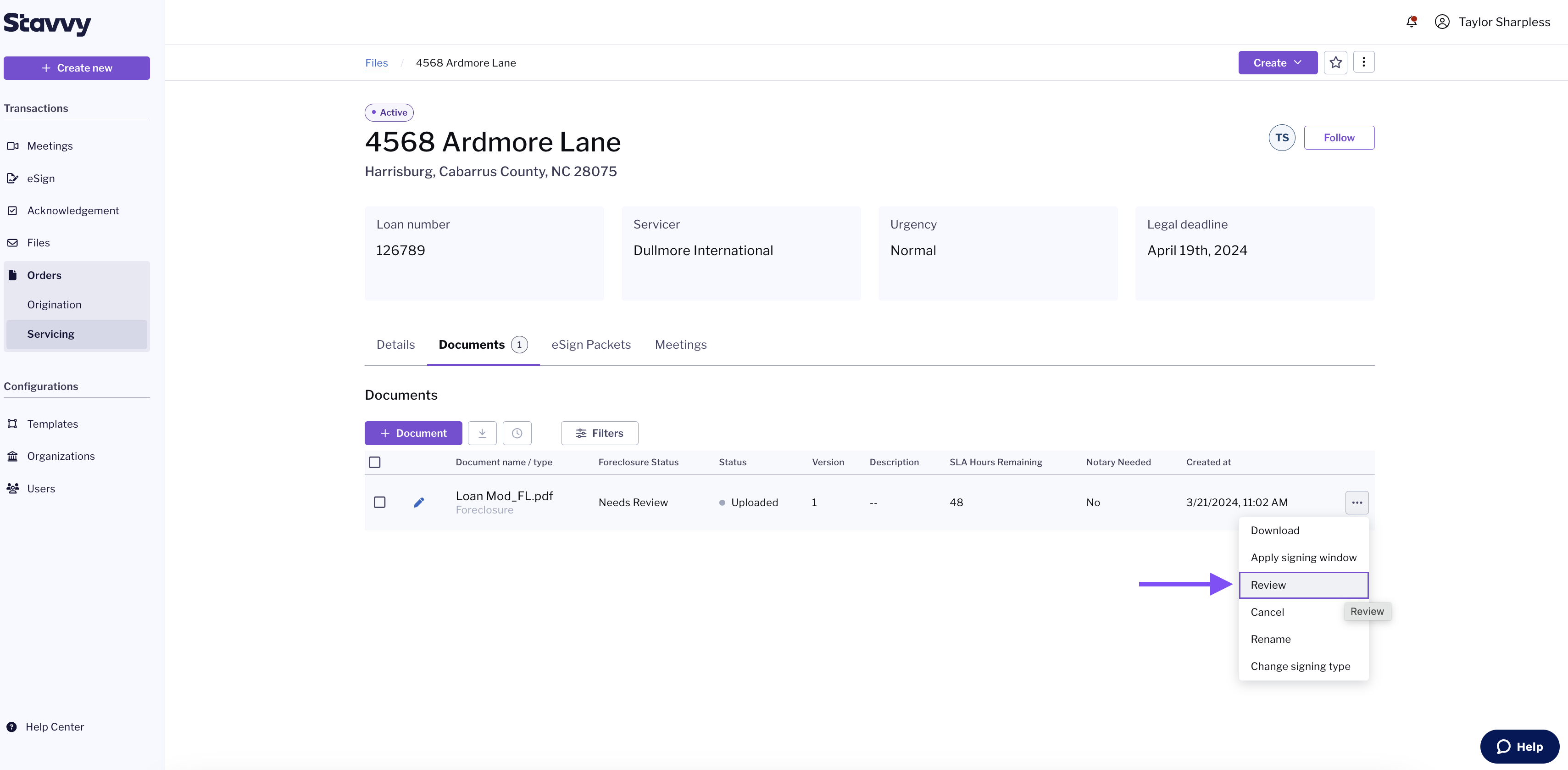Click the download icon beside Document button
Screen dimensions: 1568x770
(x=482, y=433)
